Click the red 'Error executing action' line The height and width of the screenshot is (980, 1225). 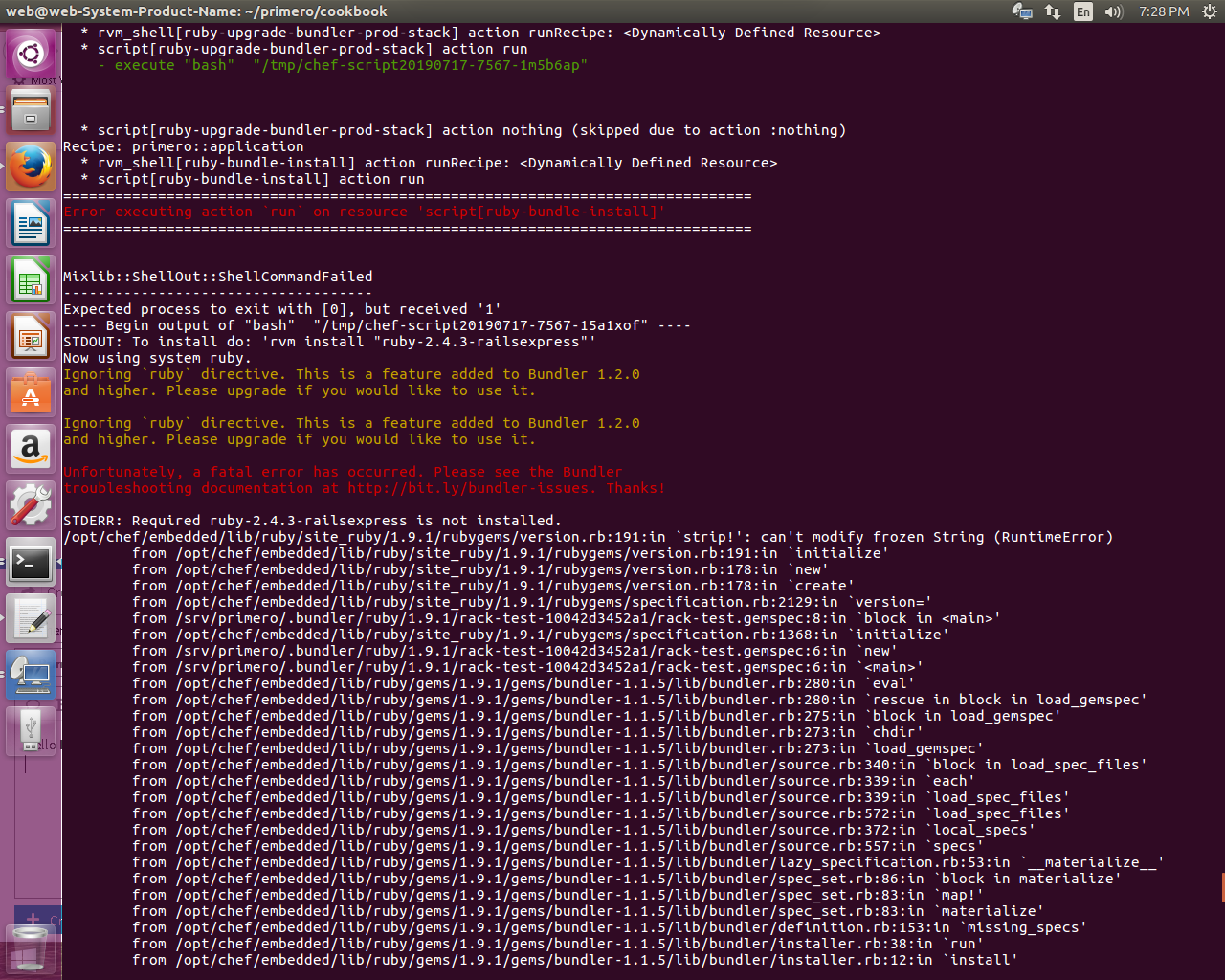364,212
